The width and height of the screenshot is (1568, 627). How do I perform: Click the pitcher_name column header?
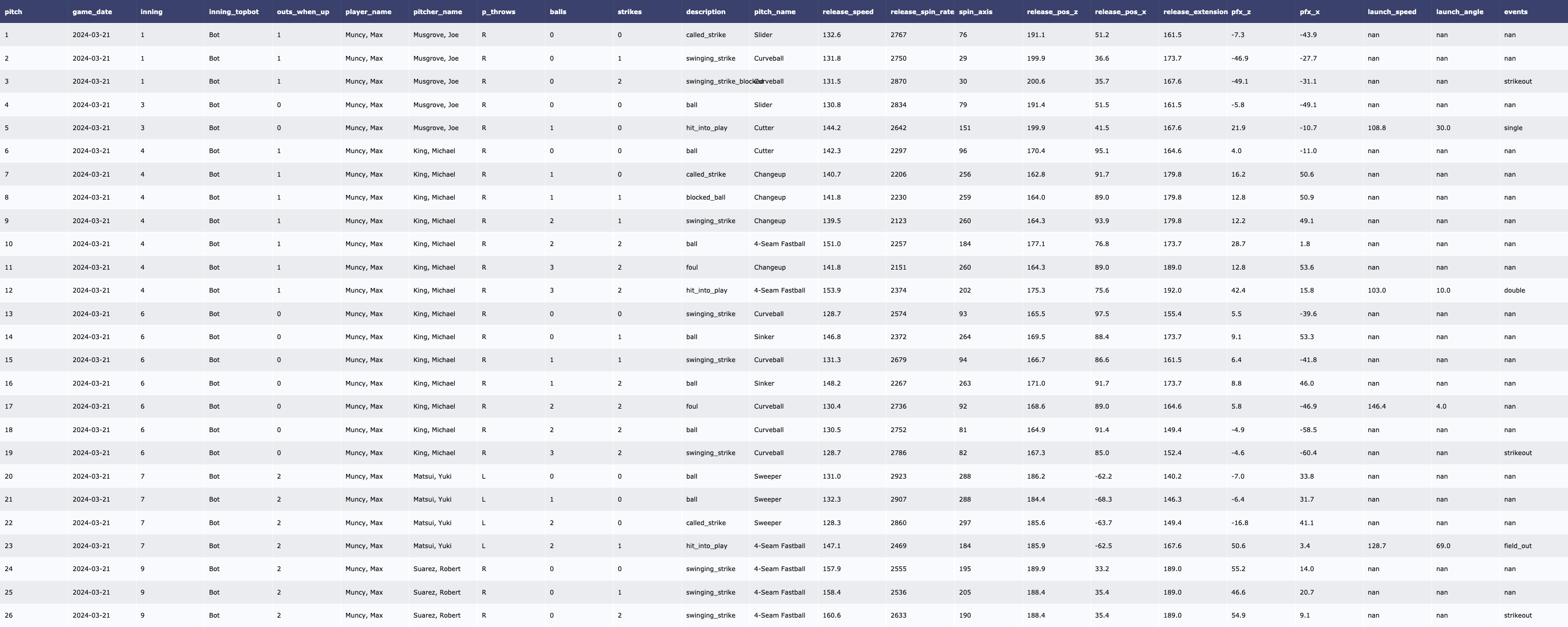point(437,11)
